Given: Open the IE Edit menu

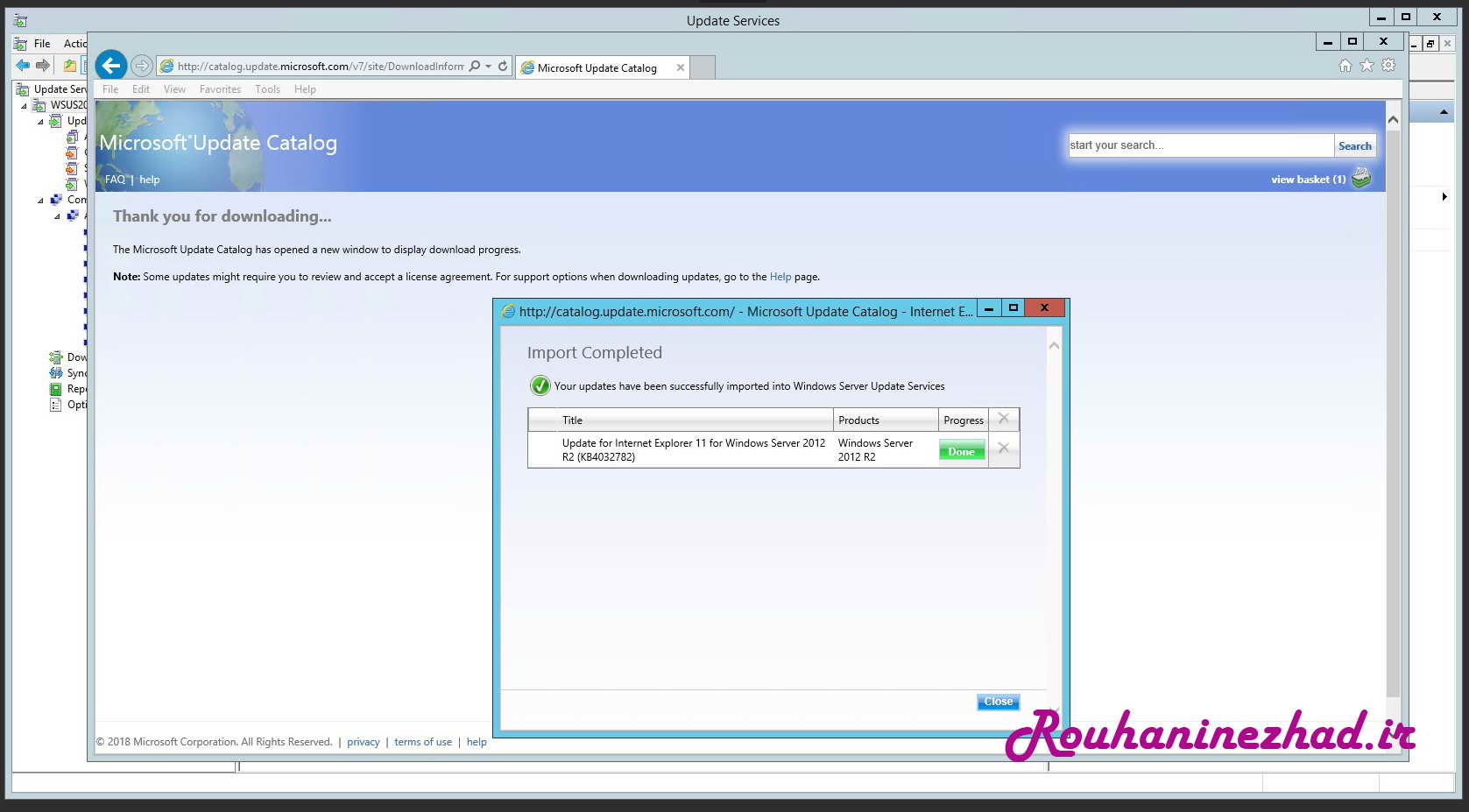Looking at the screenshot, I should 141,89.
